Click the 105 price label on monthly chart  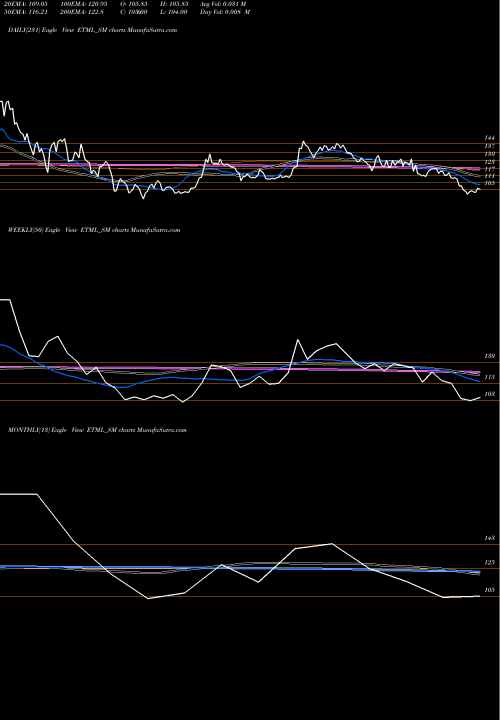[489, 590]
